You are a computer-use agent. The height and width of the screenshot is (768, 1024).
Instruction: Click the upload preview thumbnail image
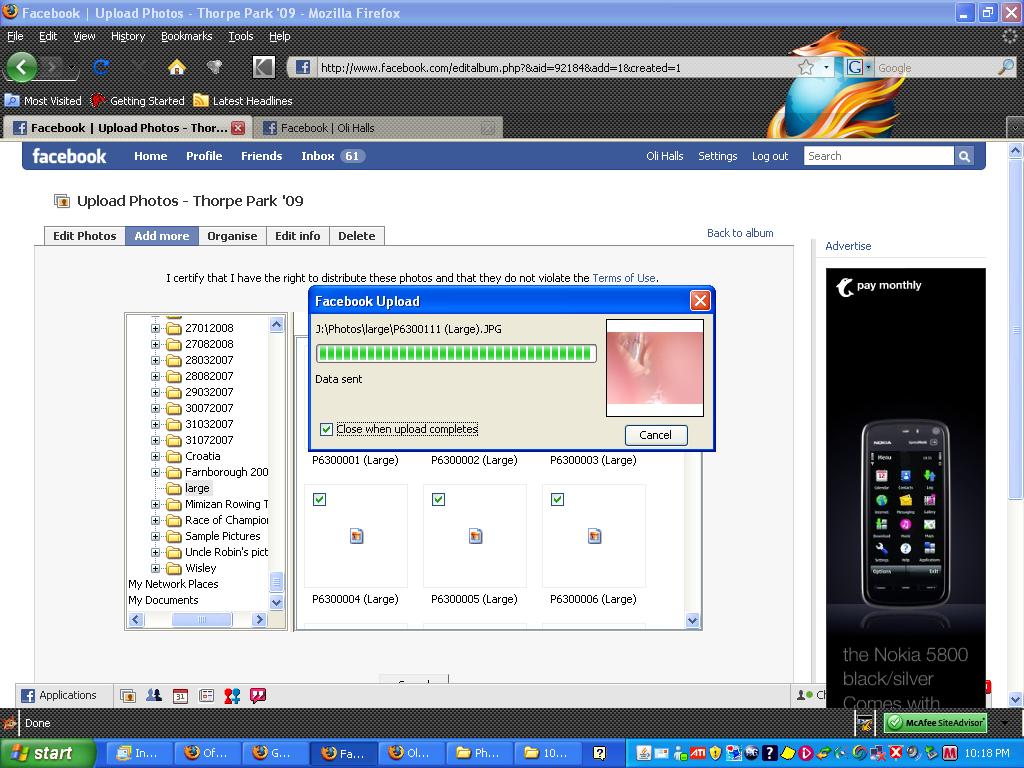click(655, 368)
